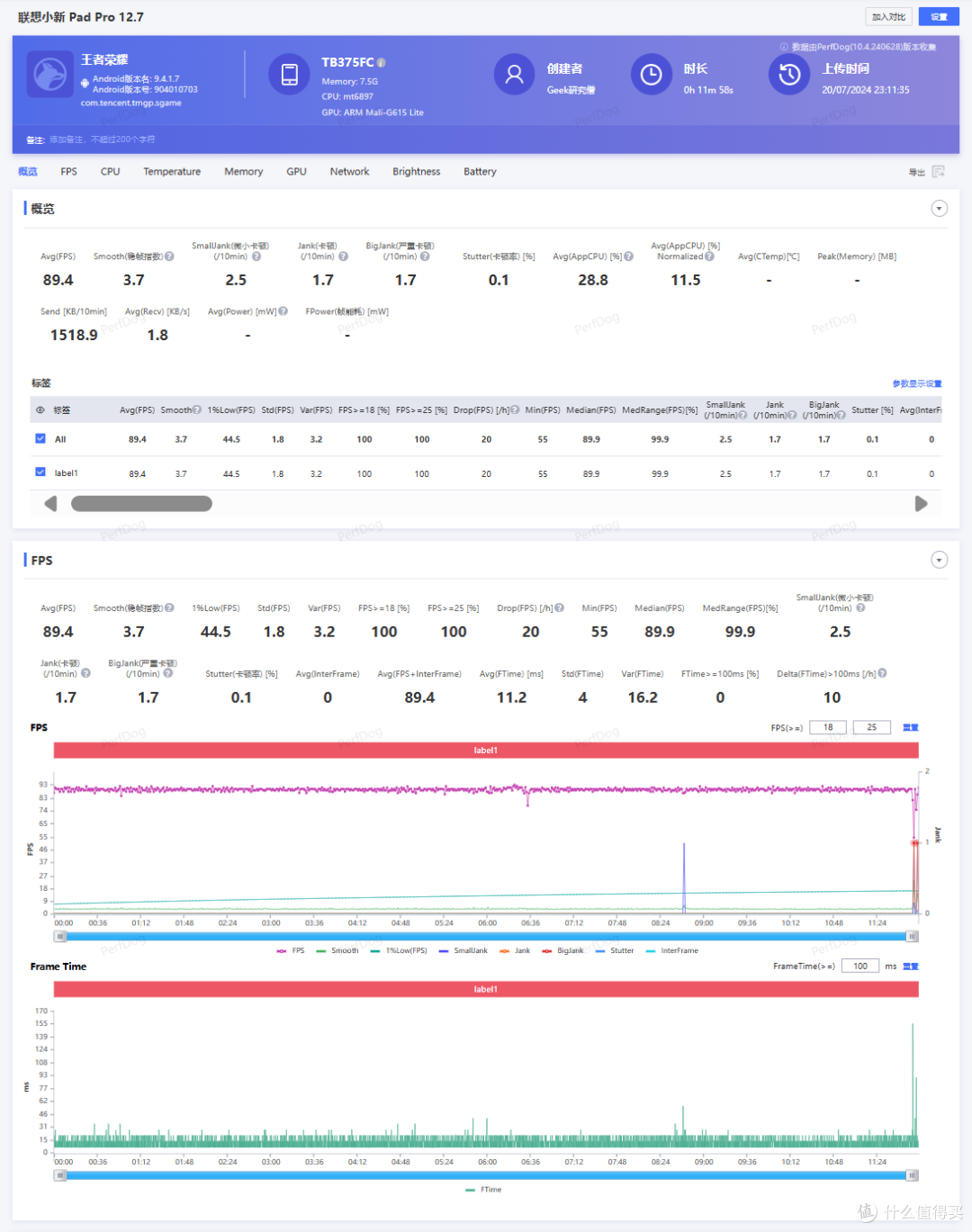Click the label table horizontal scrollbar thumb
Screen dimensions: 972x1232
click(141, 504)
